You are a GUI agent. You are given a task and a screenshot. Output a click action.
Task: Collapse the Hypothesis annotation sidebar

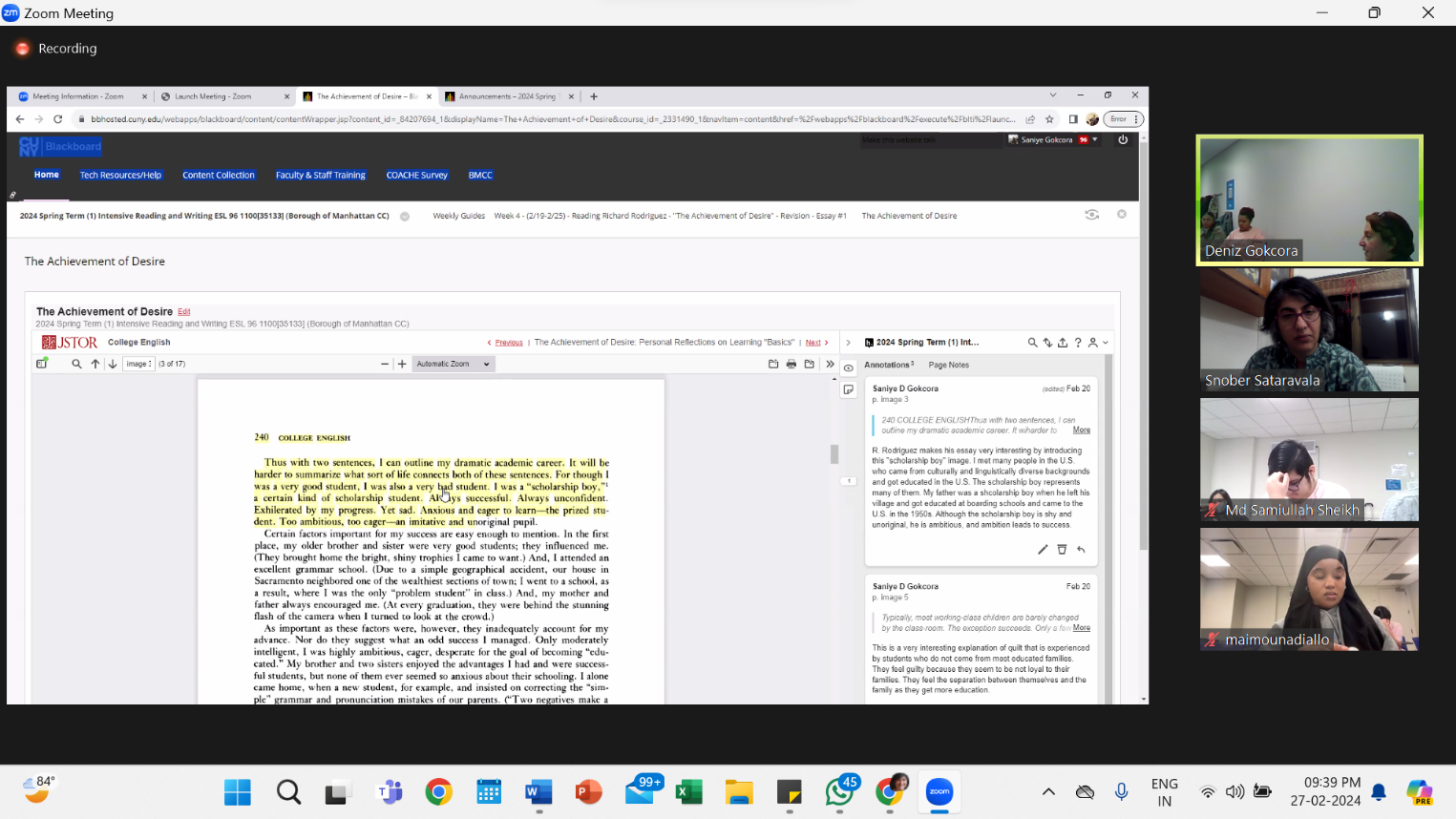(848, 343)
